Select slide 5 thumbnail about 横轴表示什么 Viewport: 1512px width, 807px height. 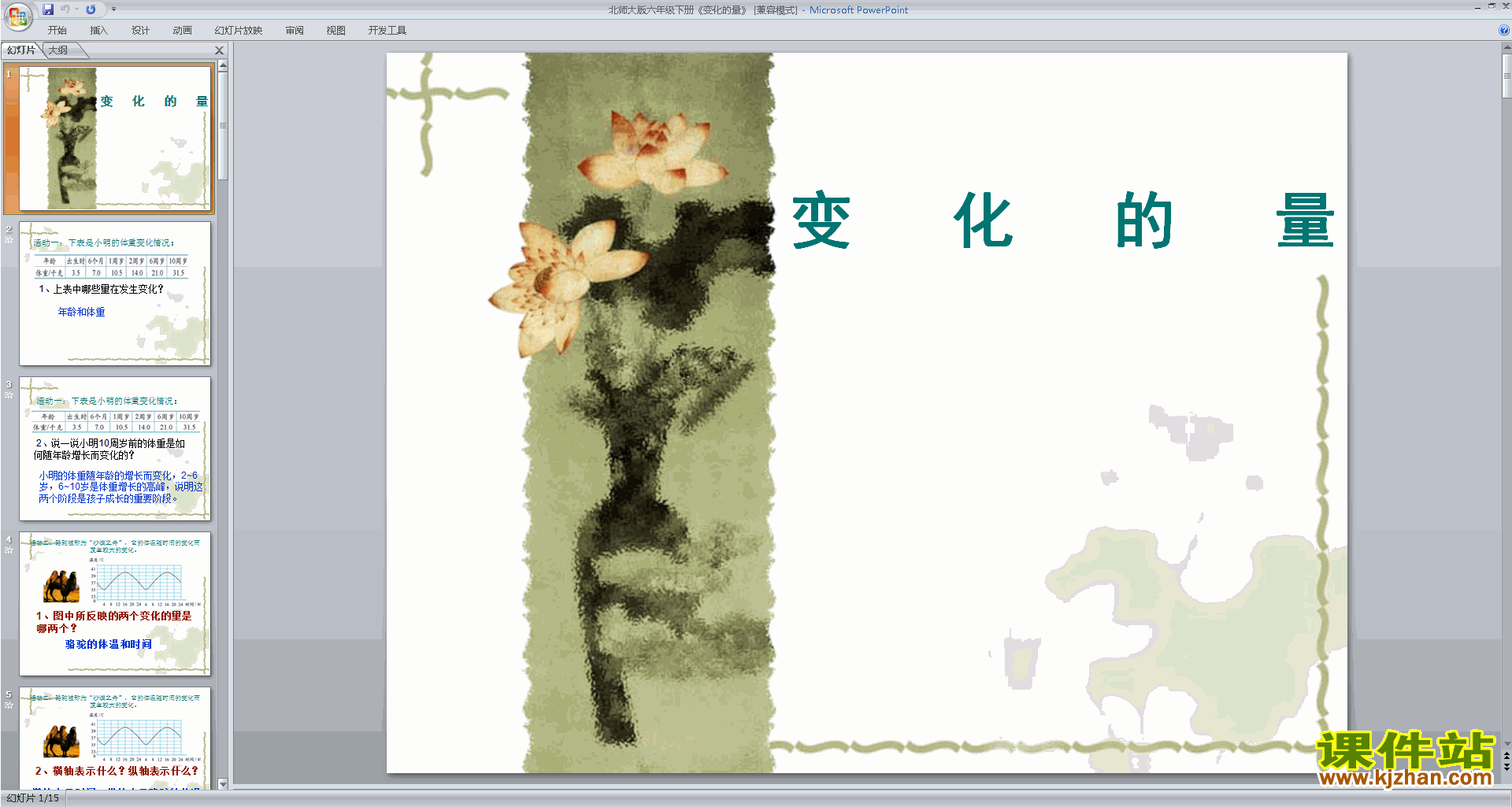(x=115, y=738)
